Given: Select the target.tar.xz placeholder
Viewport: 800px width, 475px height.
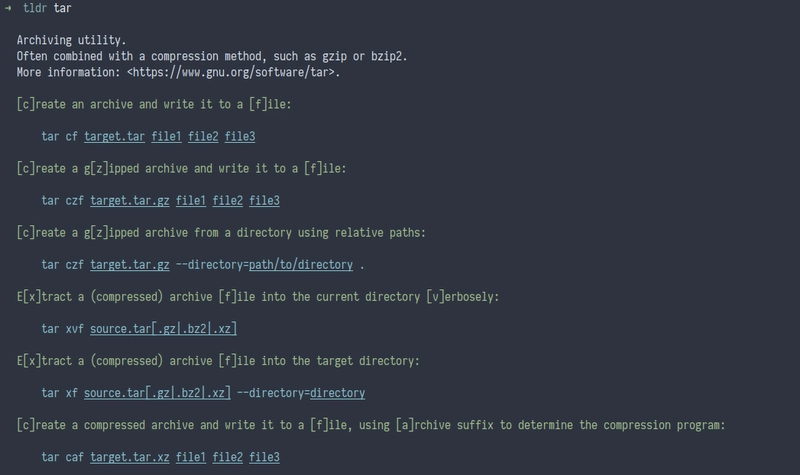Looking at the screenshot, I should click(127, 457).
